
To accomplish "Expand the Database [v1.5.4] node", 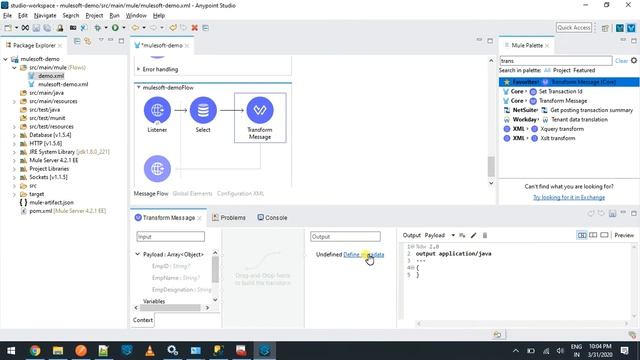I will point(14,135).
